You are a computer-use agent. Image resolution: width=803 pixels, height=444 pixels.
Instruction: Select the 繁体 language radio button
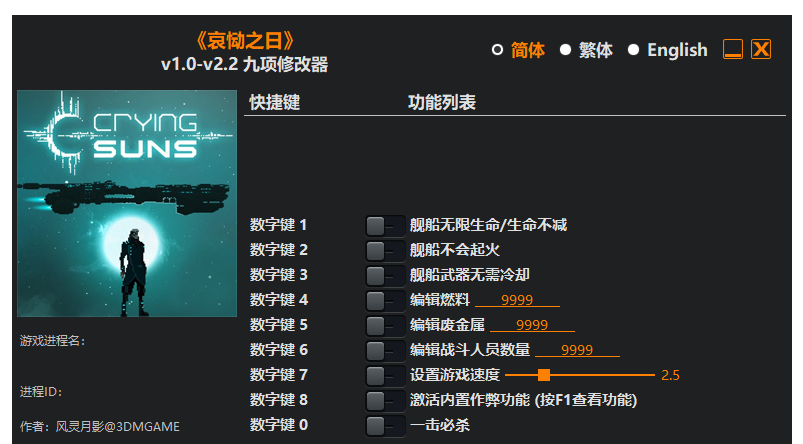point(565,50)
